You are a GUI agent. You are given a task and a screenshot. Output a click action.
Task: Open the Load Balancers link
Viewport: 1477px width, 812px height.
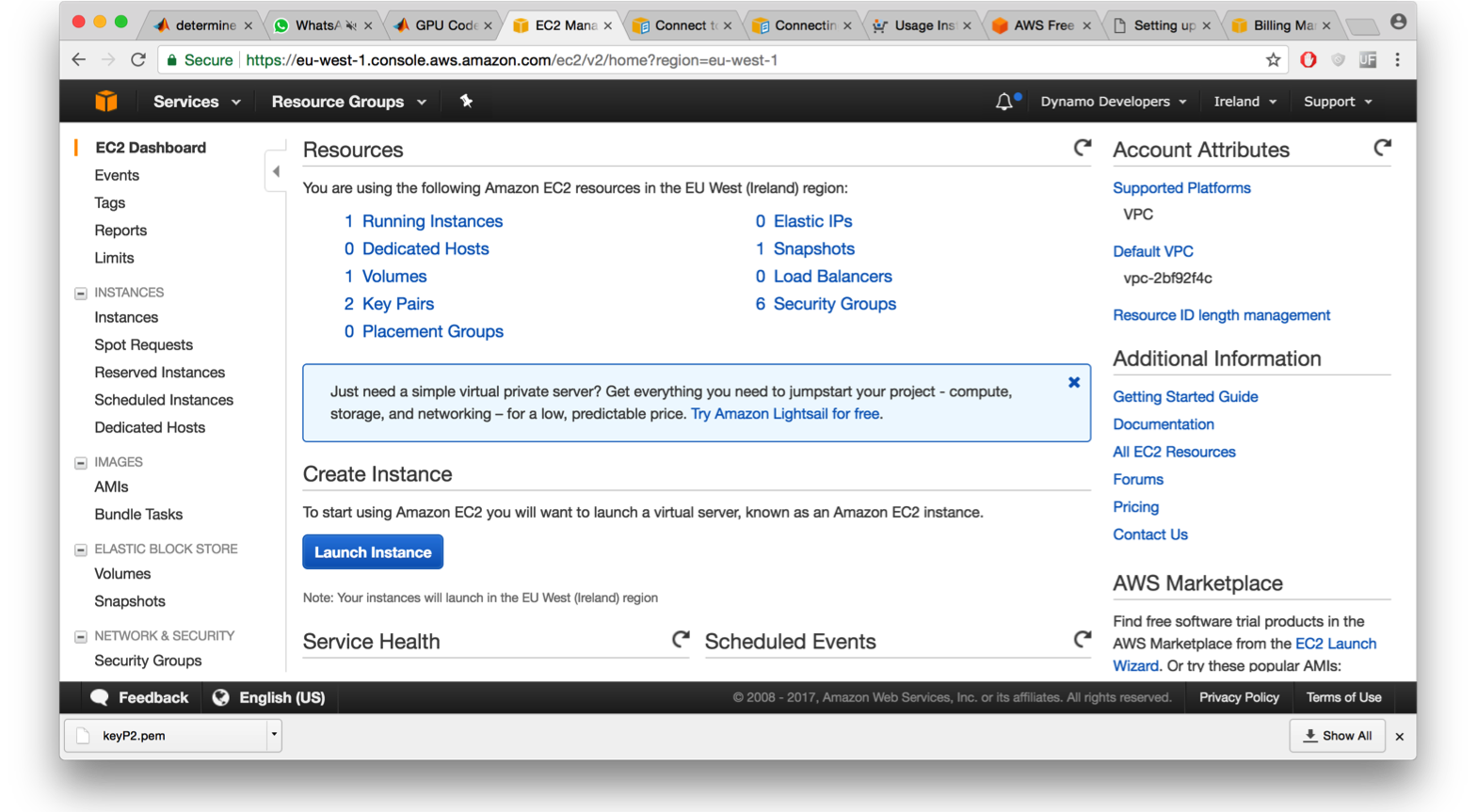point(832,277)
